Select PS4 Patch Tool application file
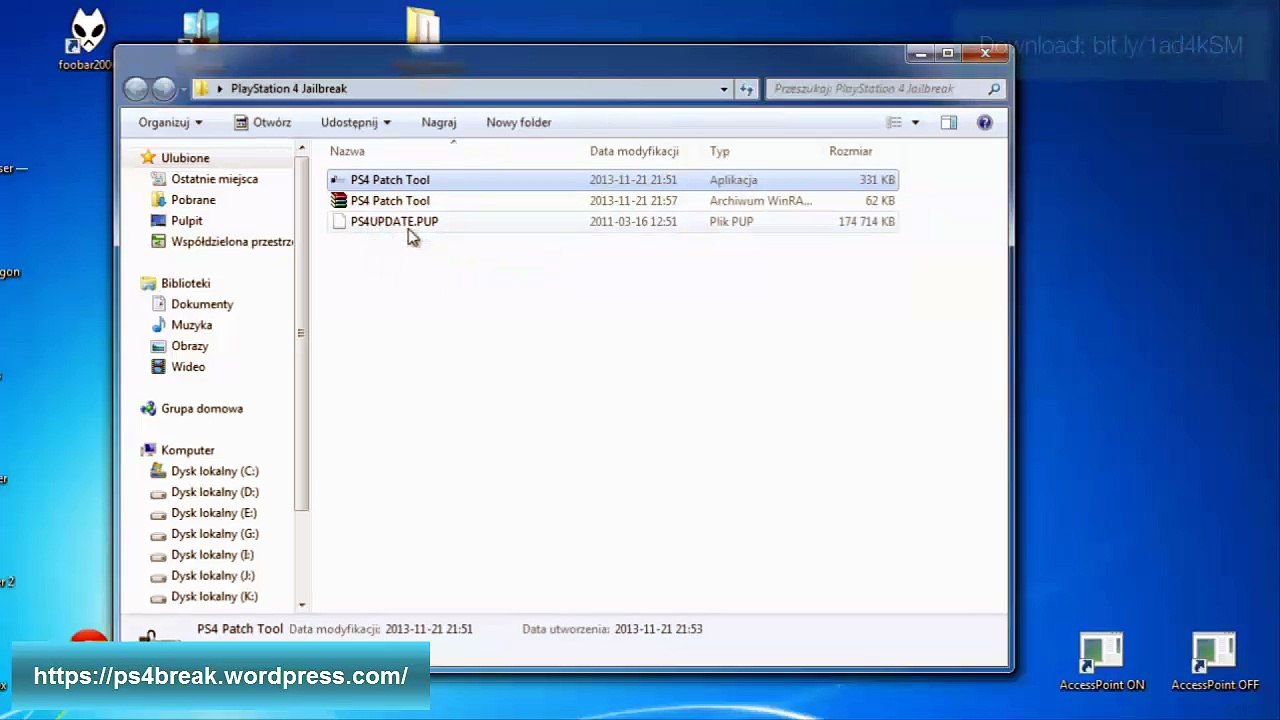 (613, 180)
